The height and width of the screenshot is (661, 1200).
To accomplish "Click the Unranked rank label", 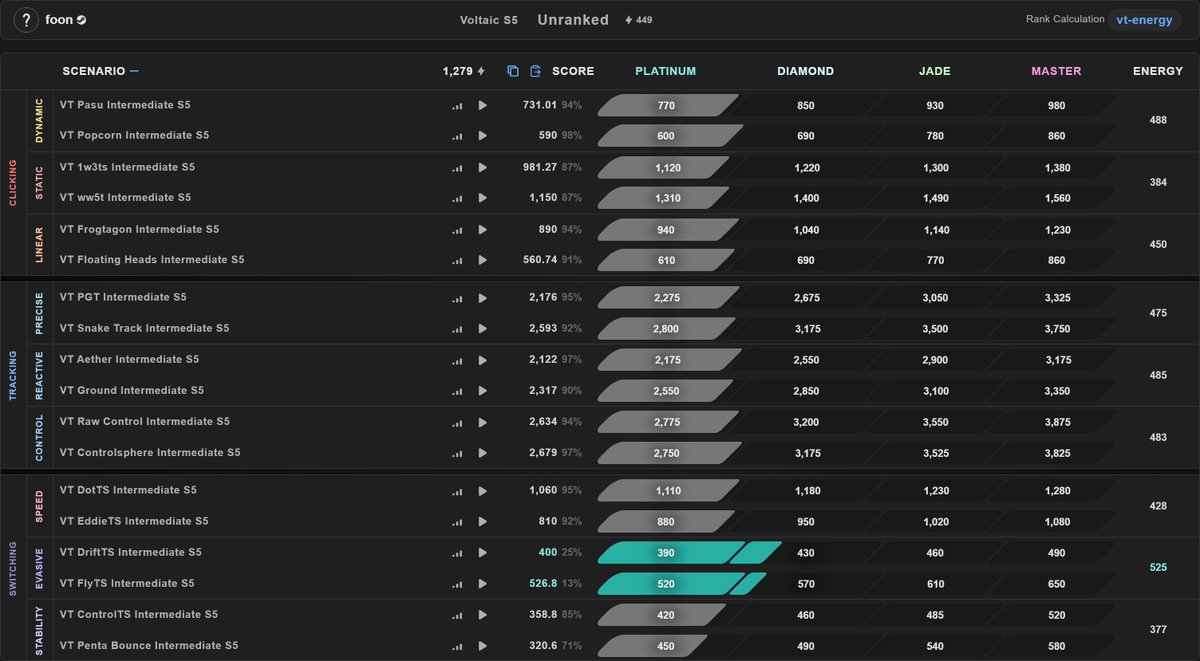I will click(573, 20).
